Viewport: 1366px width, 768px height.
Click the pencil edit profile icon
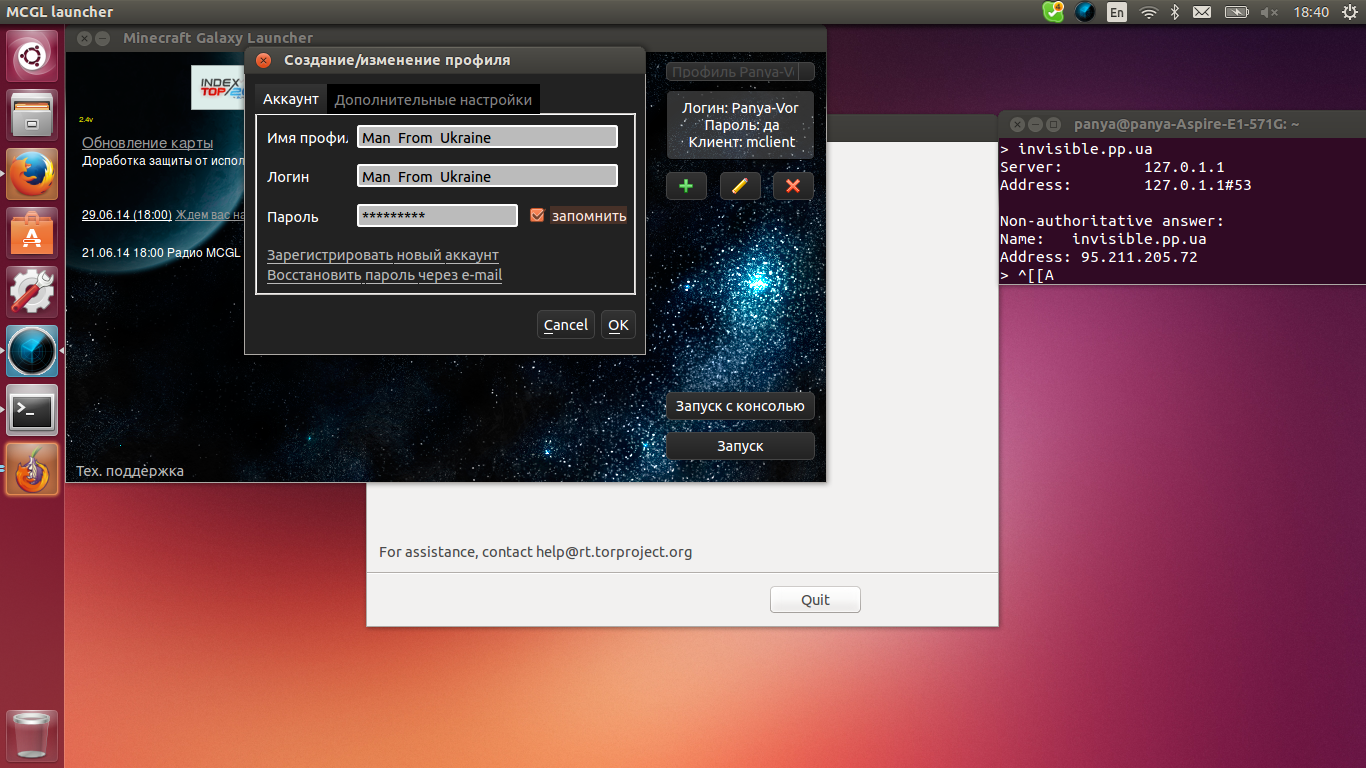pyautogui.click(x=740, y=186)
